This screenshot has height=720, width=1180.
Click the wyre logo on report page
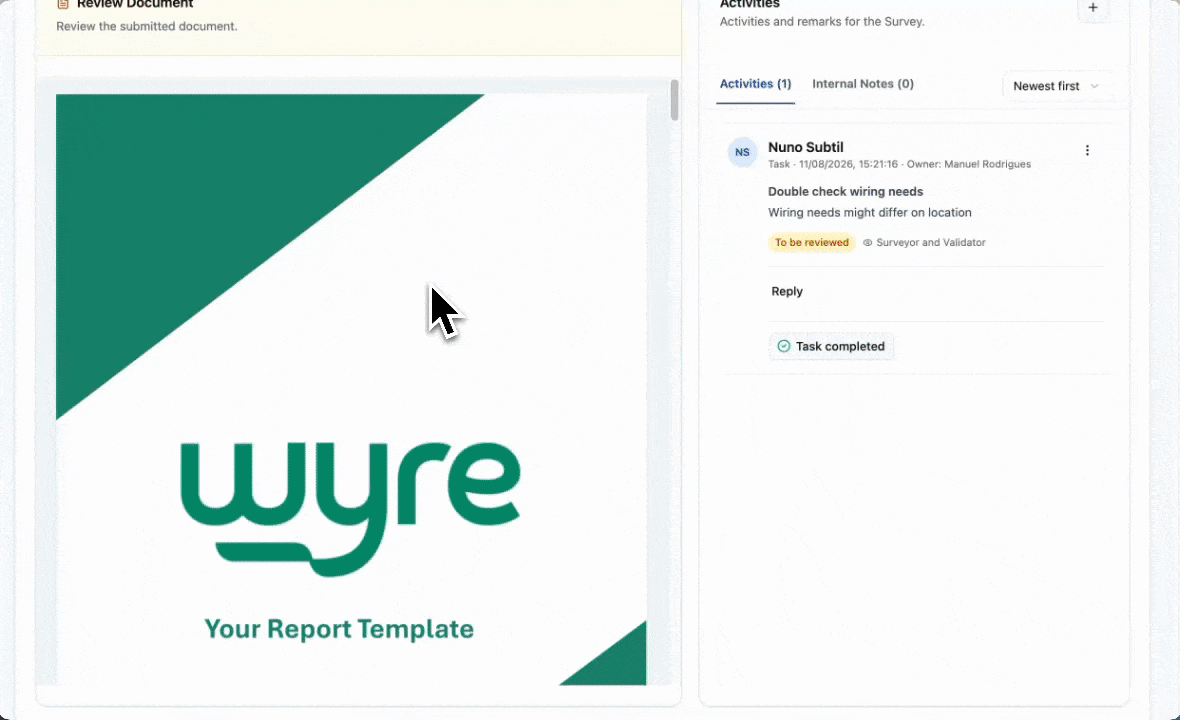[x=350, y=508]
